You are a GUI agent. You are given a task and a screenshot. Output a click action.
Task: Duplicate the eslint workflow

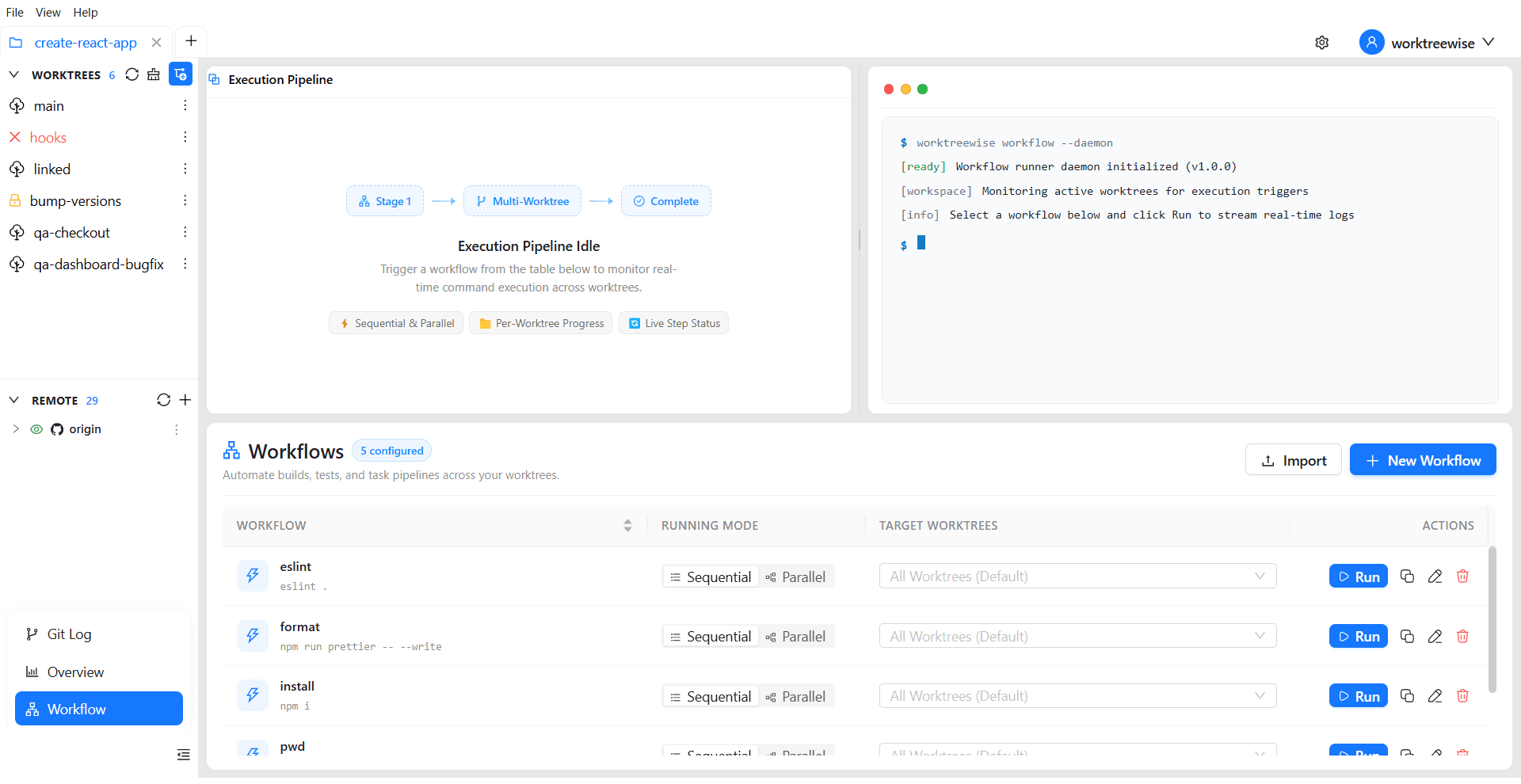click(x=1407, y=577)
